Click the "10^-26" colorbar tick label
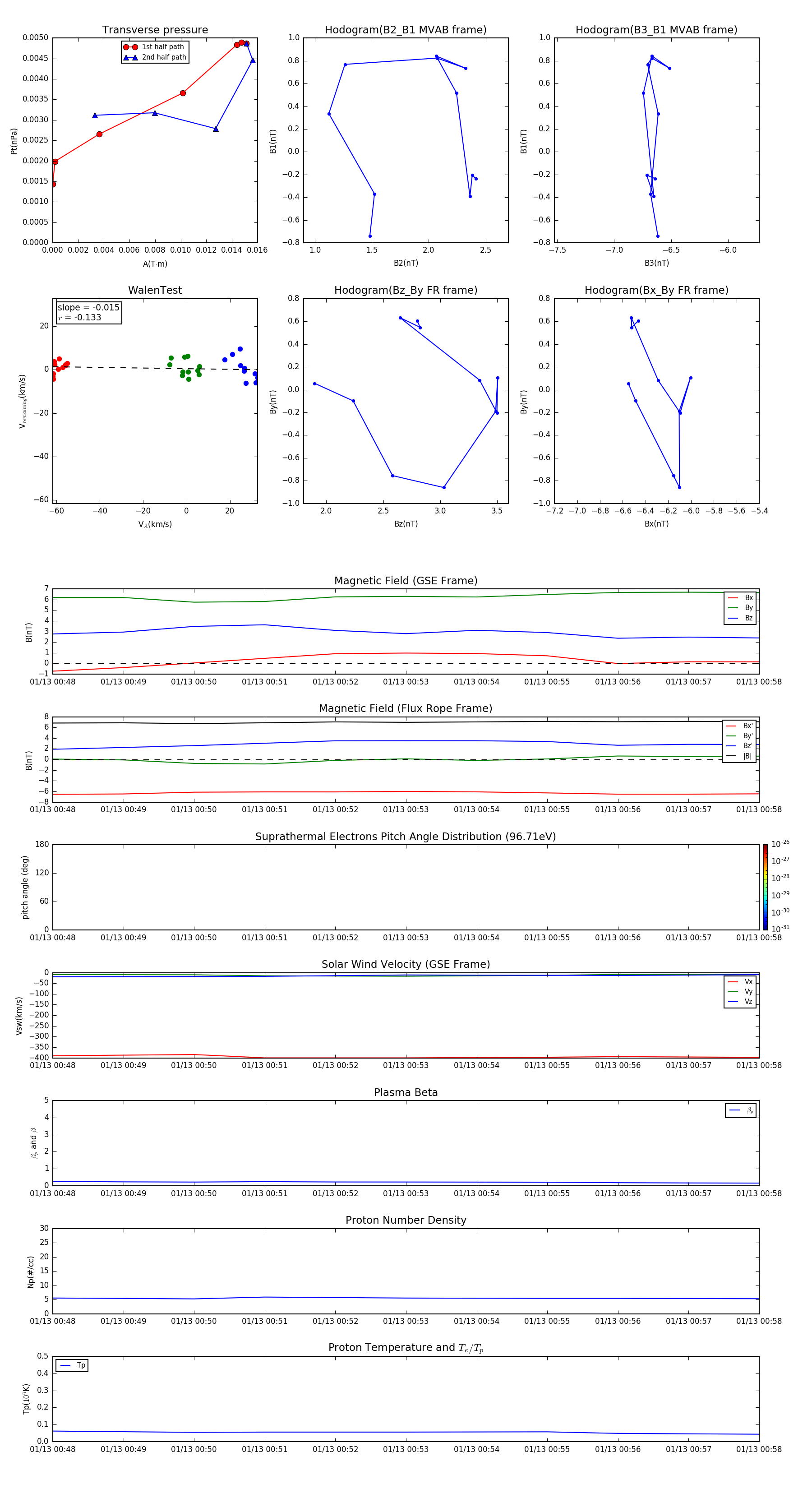 (x=780, y=844)
